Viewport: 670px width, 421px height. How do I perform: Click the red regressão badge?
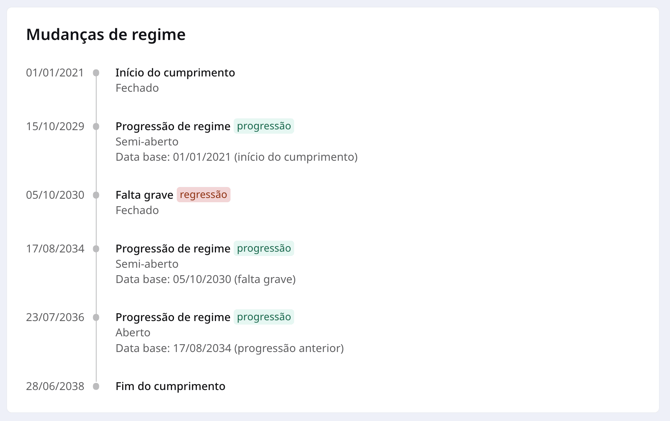203,194
